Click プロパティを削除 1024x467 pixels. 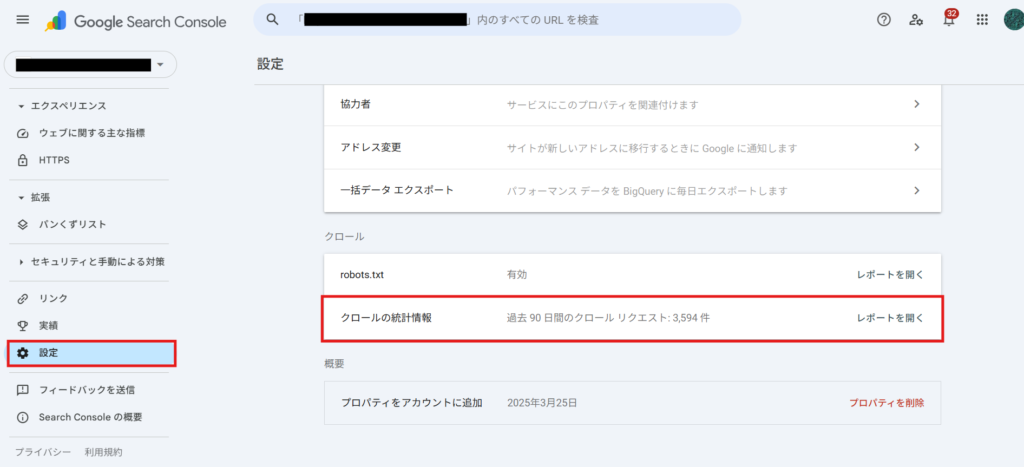coord(886,403)
